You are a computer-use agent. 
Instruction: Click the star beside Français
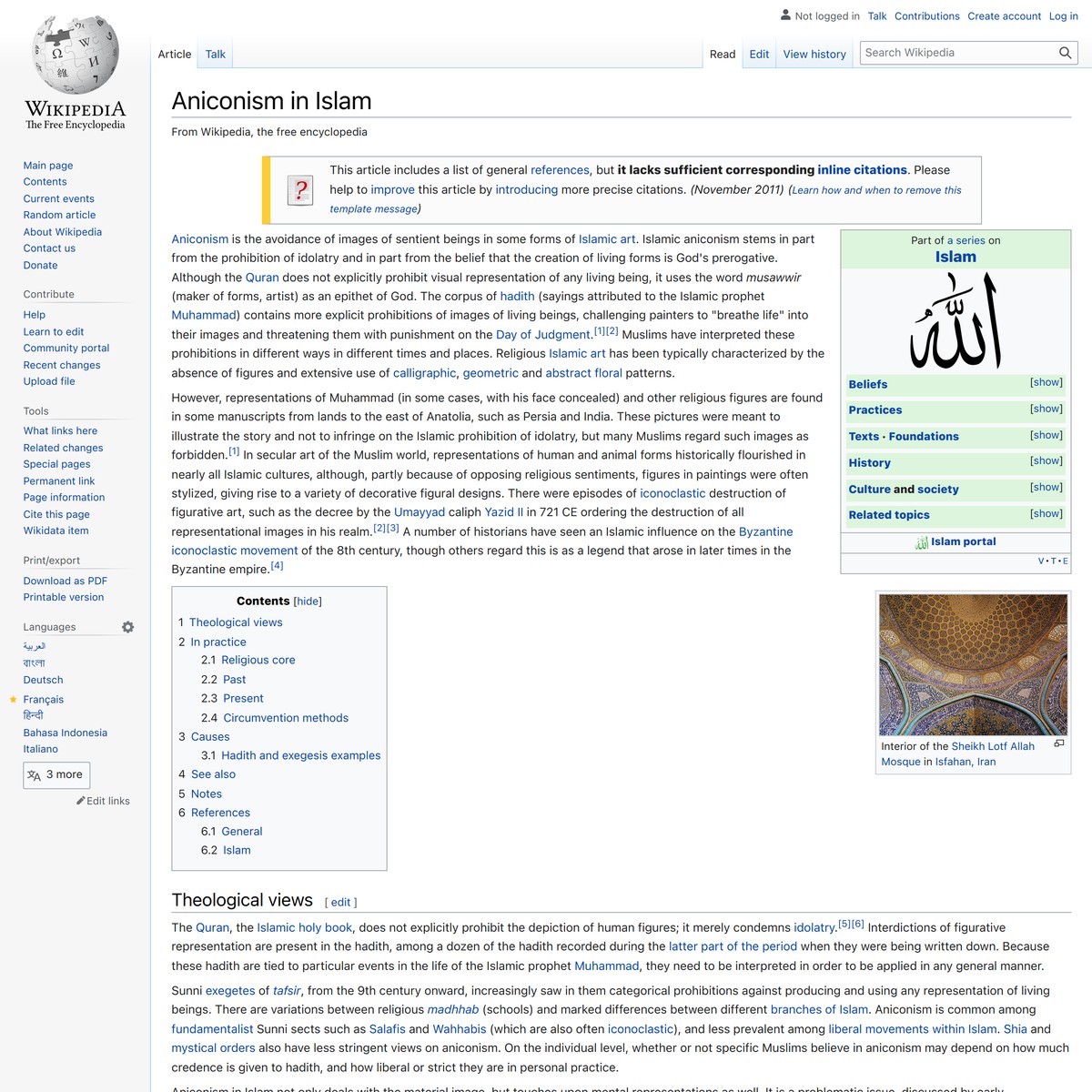(12, 699)
